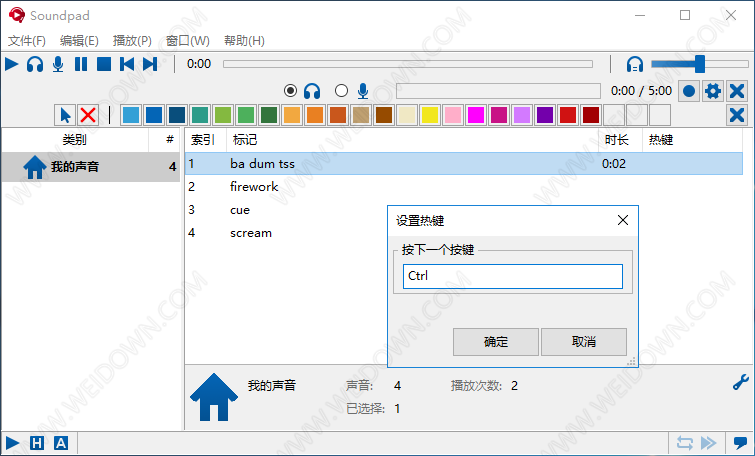Click the hotkey input field showing Ctrl
Viewport: 755px width, 456px height.
(x=513, y=276)
